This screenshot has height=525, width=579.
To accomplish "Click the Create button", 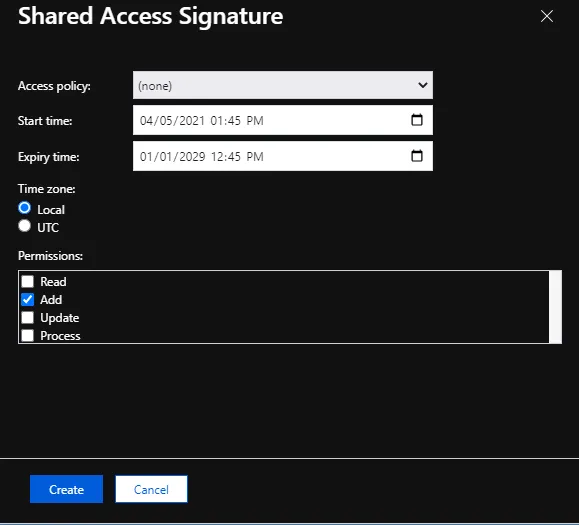I will [66, 489].
